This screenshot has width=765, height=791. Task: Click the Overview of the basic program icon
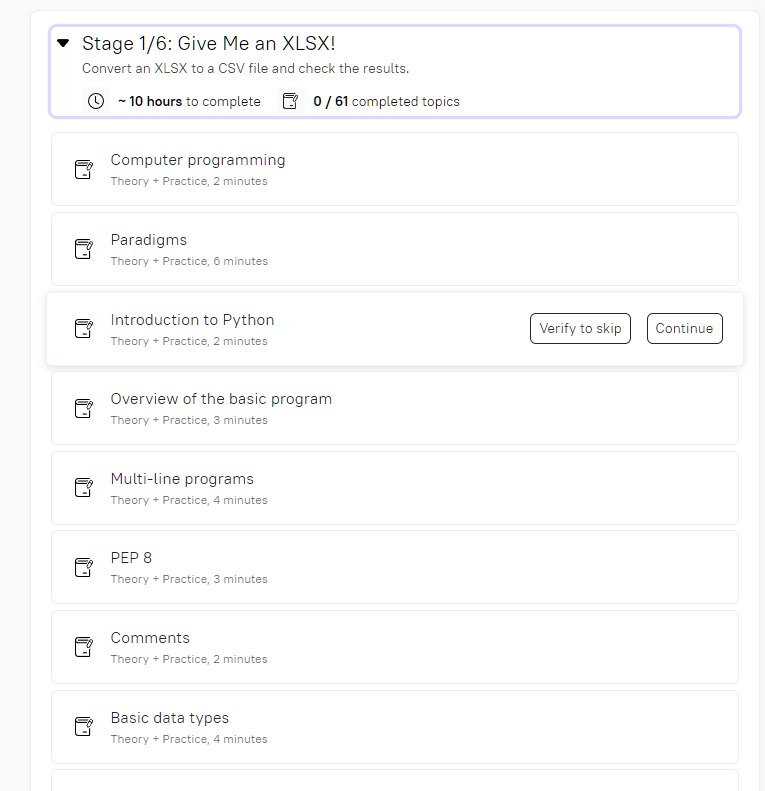[84, 409]
